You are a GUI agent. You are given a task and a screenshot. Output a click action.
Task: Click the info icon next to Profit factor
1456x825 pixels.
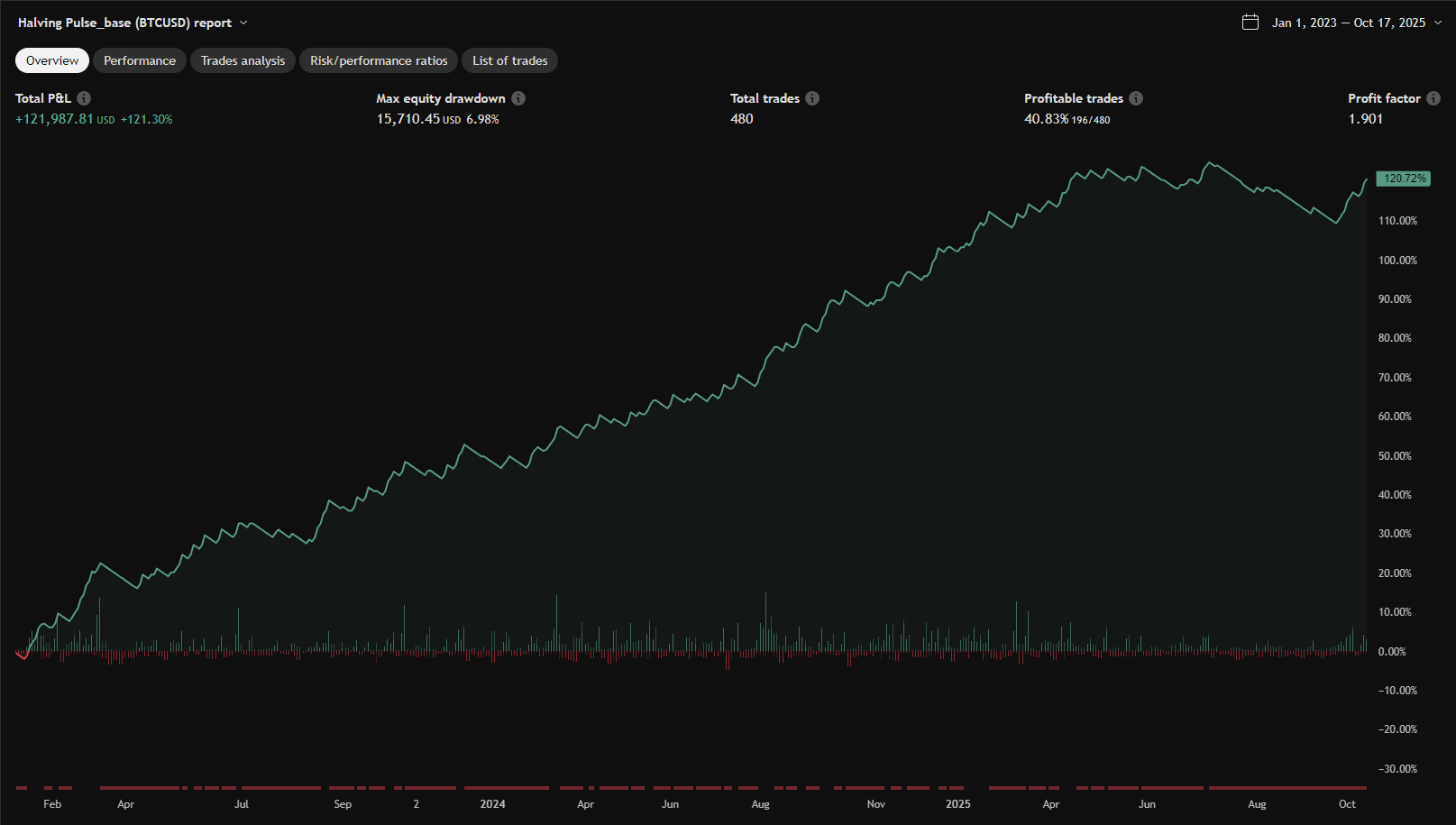click(1433, 98)
